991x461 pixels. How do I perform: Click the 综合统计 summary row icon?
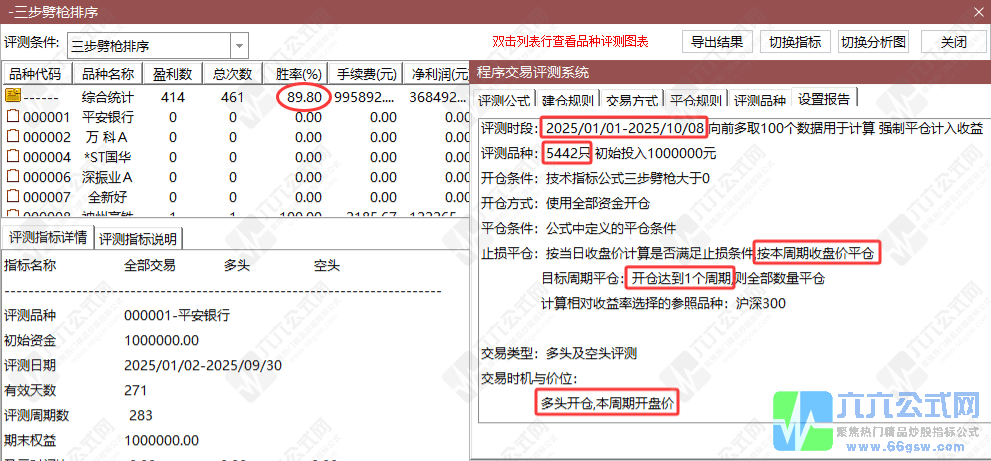pos(13,96)
